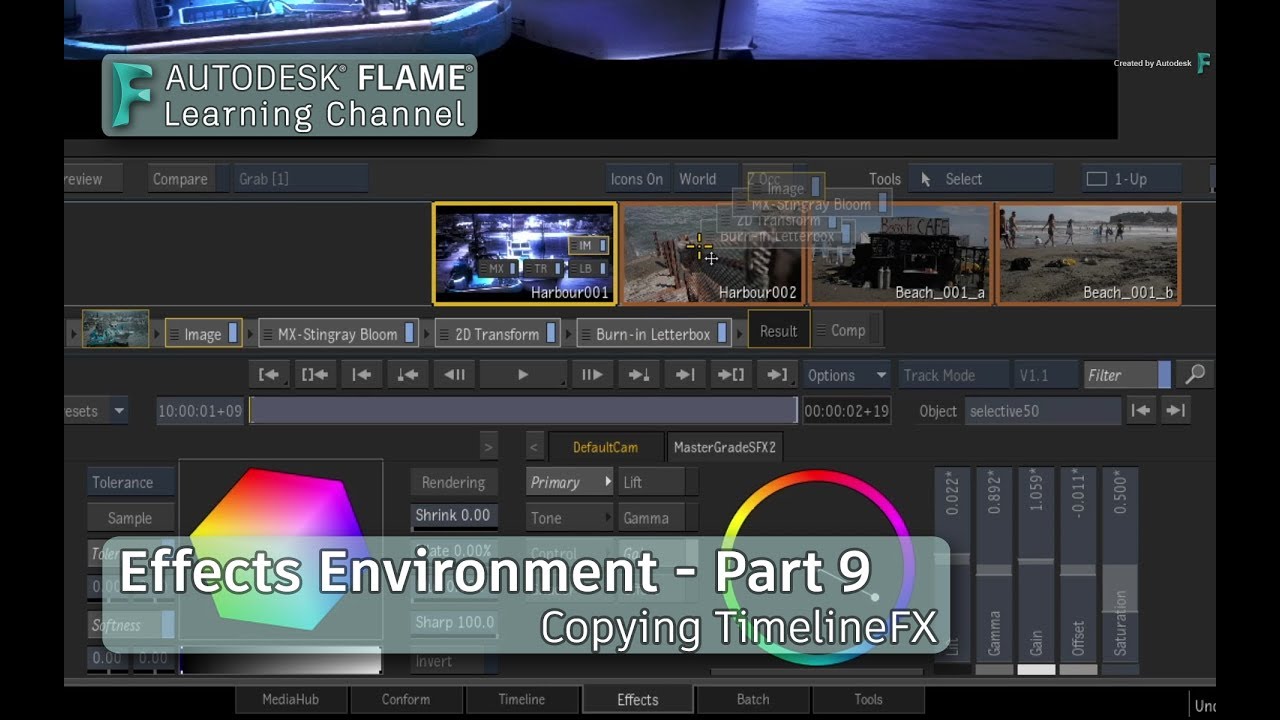
Task: Step back one frame
Action: (454, 375)
